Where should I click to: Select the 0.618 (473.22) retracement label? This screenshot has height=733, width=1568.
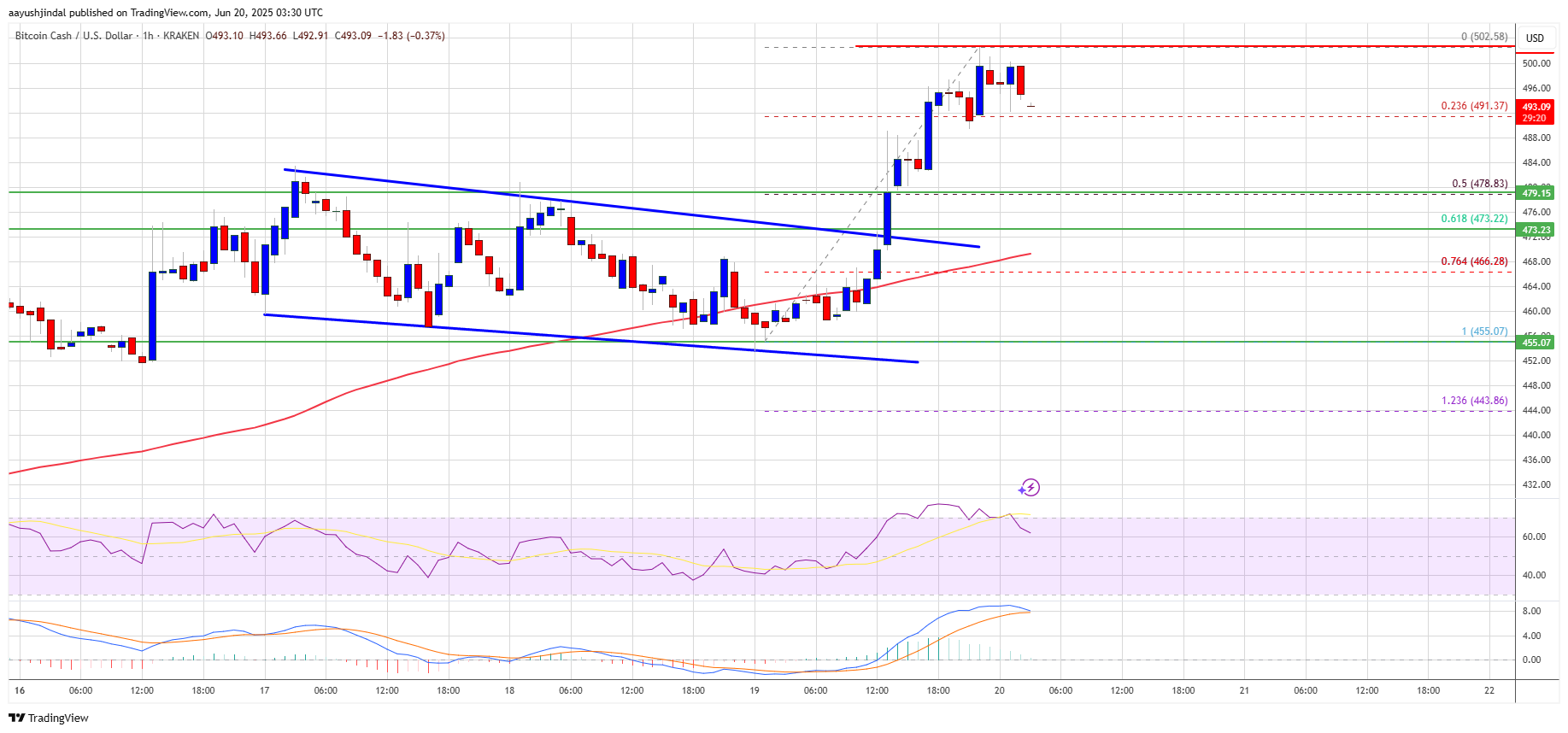(x=1474, y=219)
